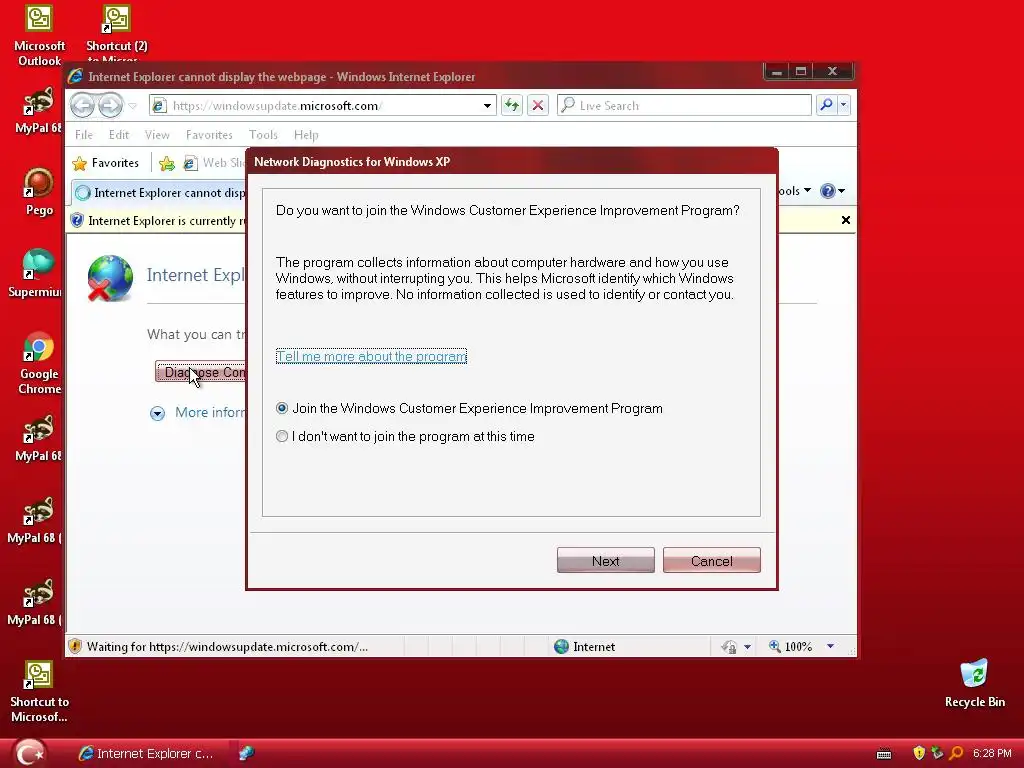
Task: Click the Diagnose Connection Problems button
Action: tap(200, 372)
